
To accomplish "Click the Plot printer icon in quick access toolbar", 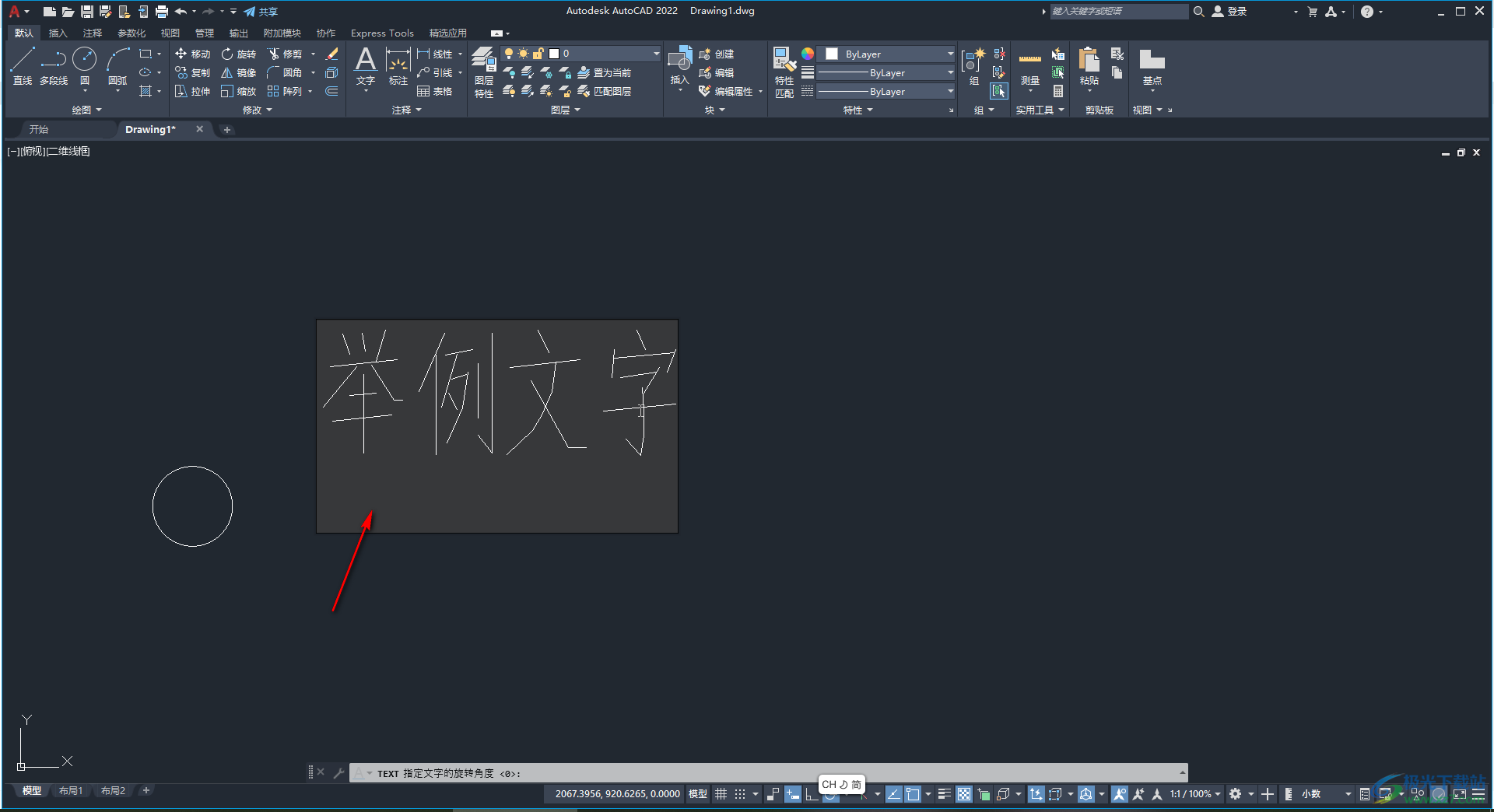I will coord(162,12).
